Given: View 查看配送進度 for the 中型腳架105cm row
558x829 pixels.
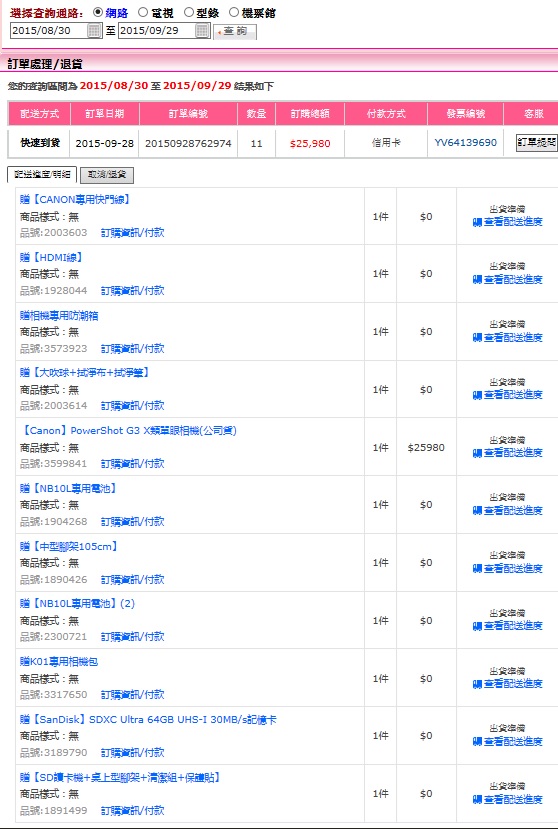Looking at the screenshot, I should click(x=508, y=568).
